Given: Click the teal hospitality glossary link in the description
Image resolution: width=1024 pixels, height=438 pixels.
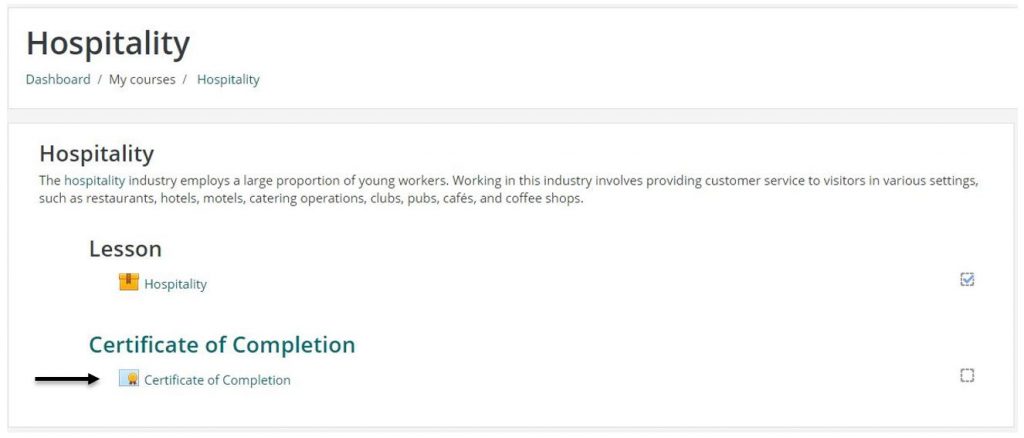Looking at the screenshot, I should tap(95, 181).
